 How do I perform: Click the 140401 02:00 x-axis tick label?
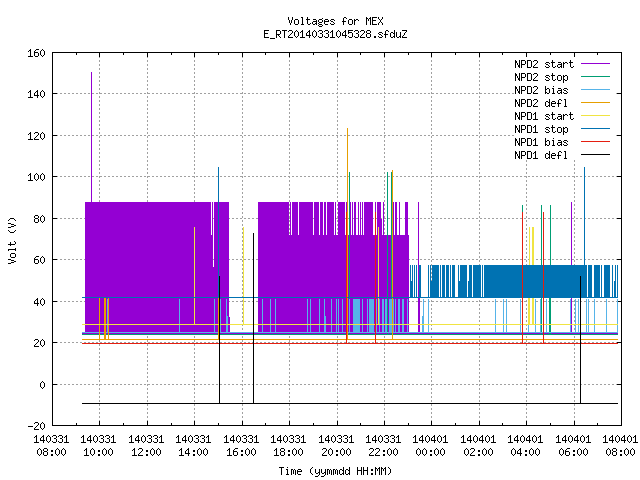click(x=478, y=446)
